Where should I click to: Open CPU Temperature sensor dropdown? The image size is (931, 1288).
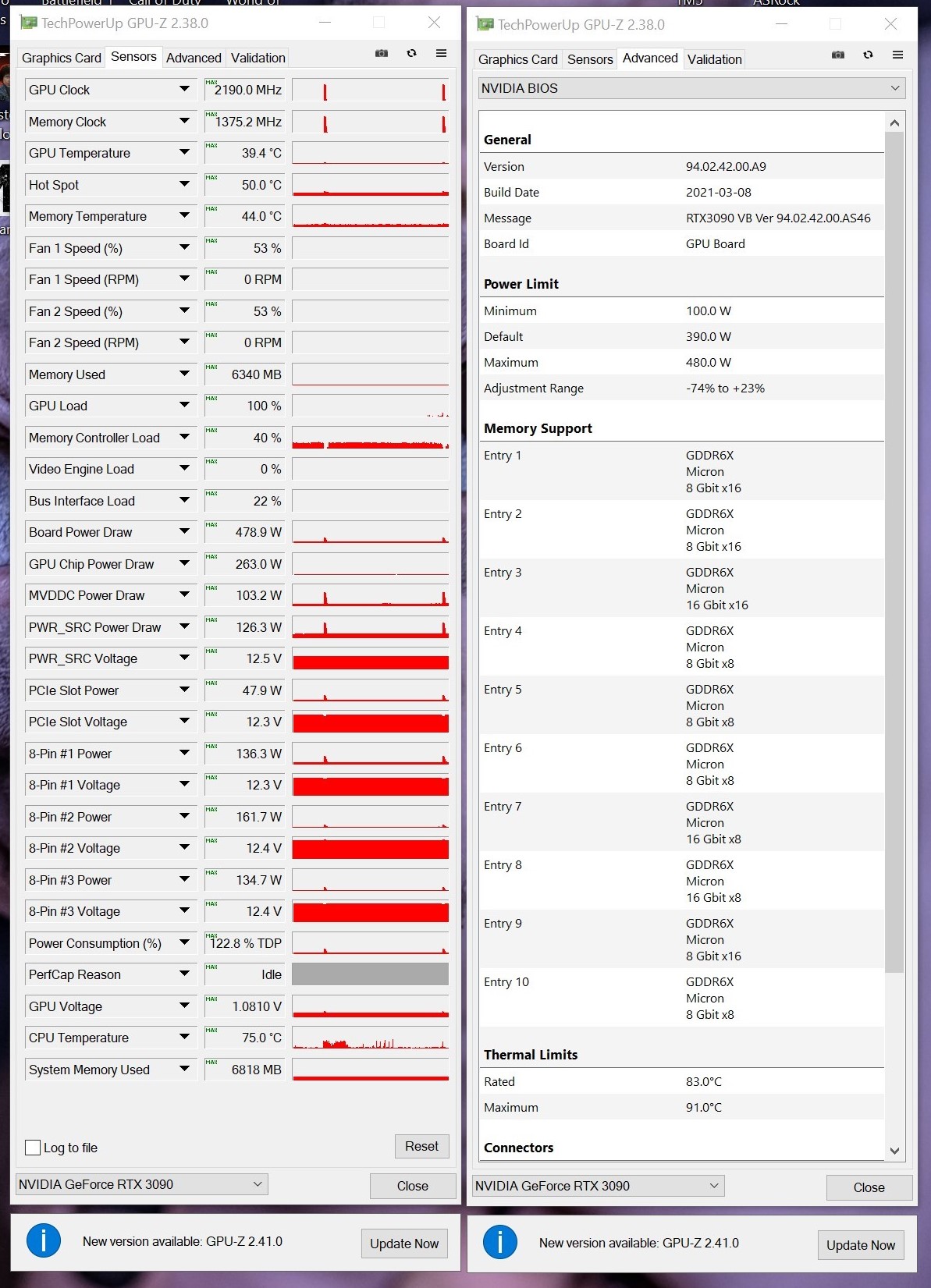184,1037
